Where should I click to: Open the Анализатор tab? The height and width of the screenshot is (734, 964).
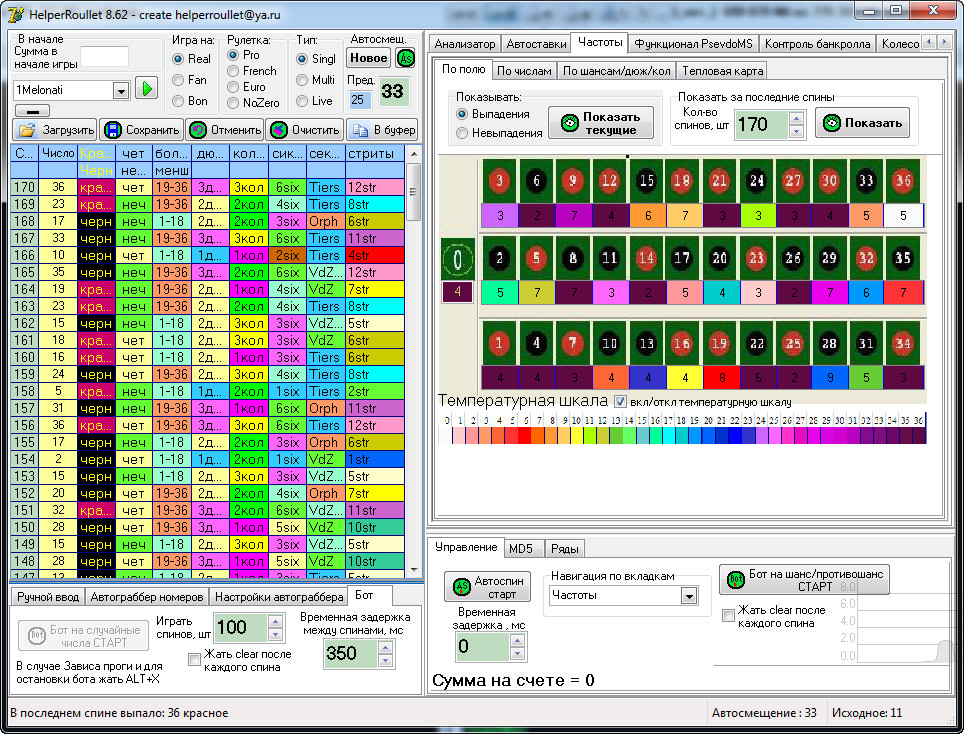pyautogui.click(x=464, y=44)
